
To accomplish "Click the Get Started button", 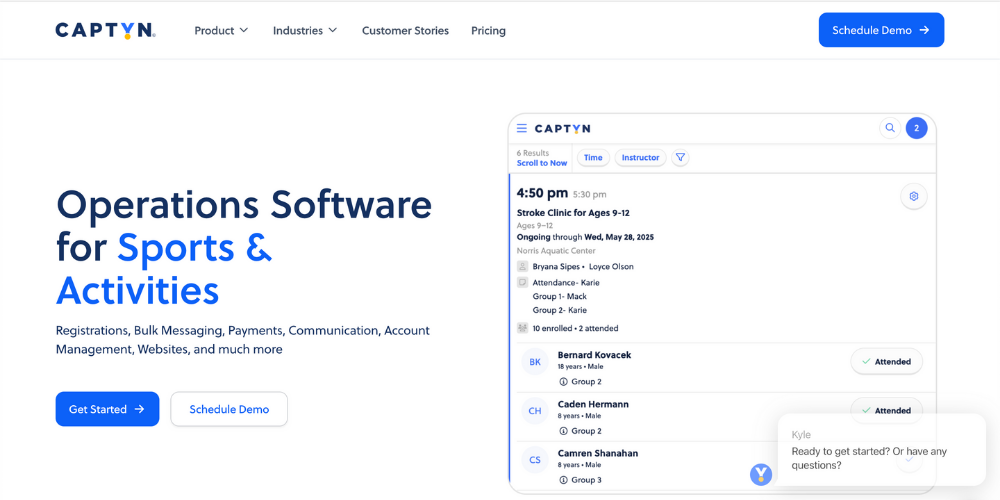I will coord(107,409).
